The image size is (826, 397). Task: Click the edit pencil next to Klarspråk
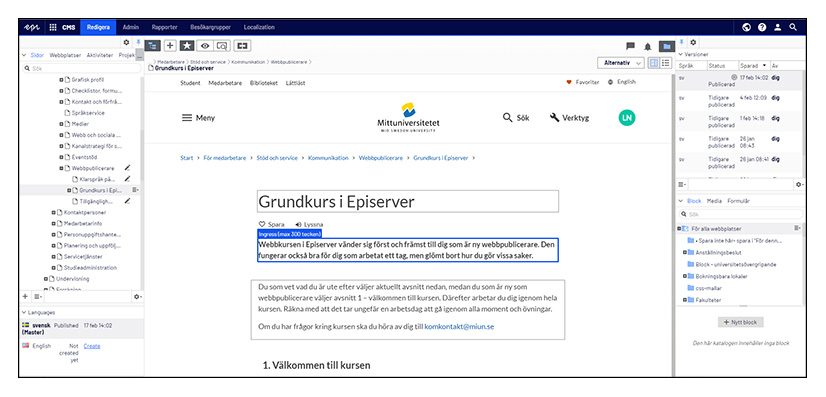127,179
